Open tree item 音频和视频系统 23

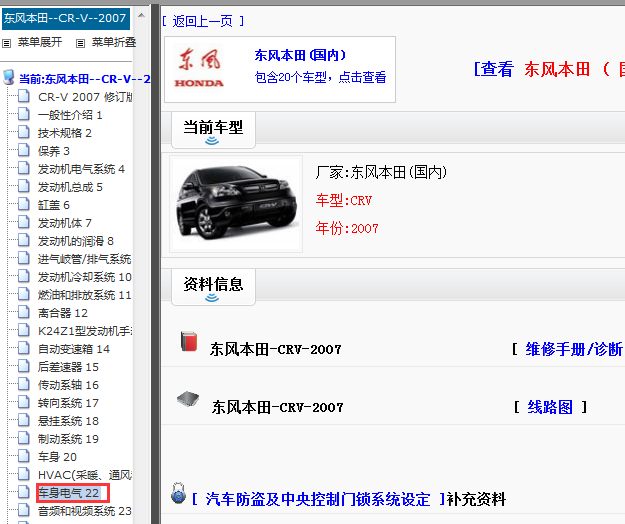click(x=85, y=511)
